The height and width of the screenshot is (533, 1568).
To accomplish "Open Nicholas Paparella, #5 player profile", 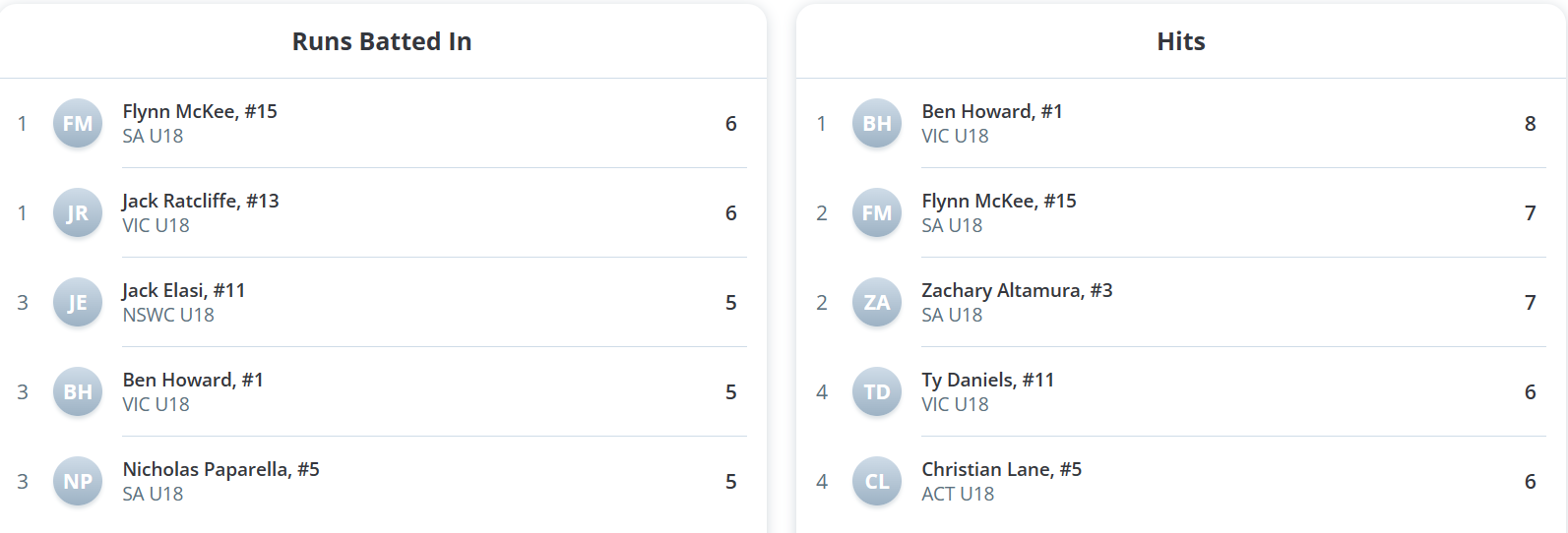I will click(220, 469).
